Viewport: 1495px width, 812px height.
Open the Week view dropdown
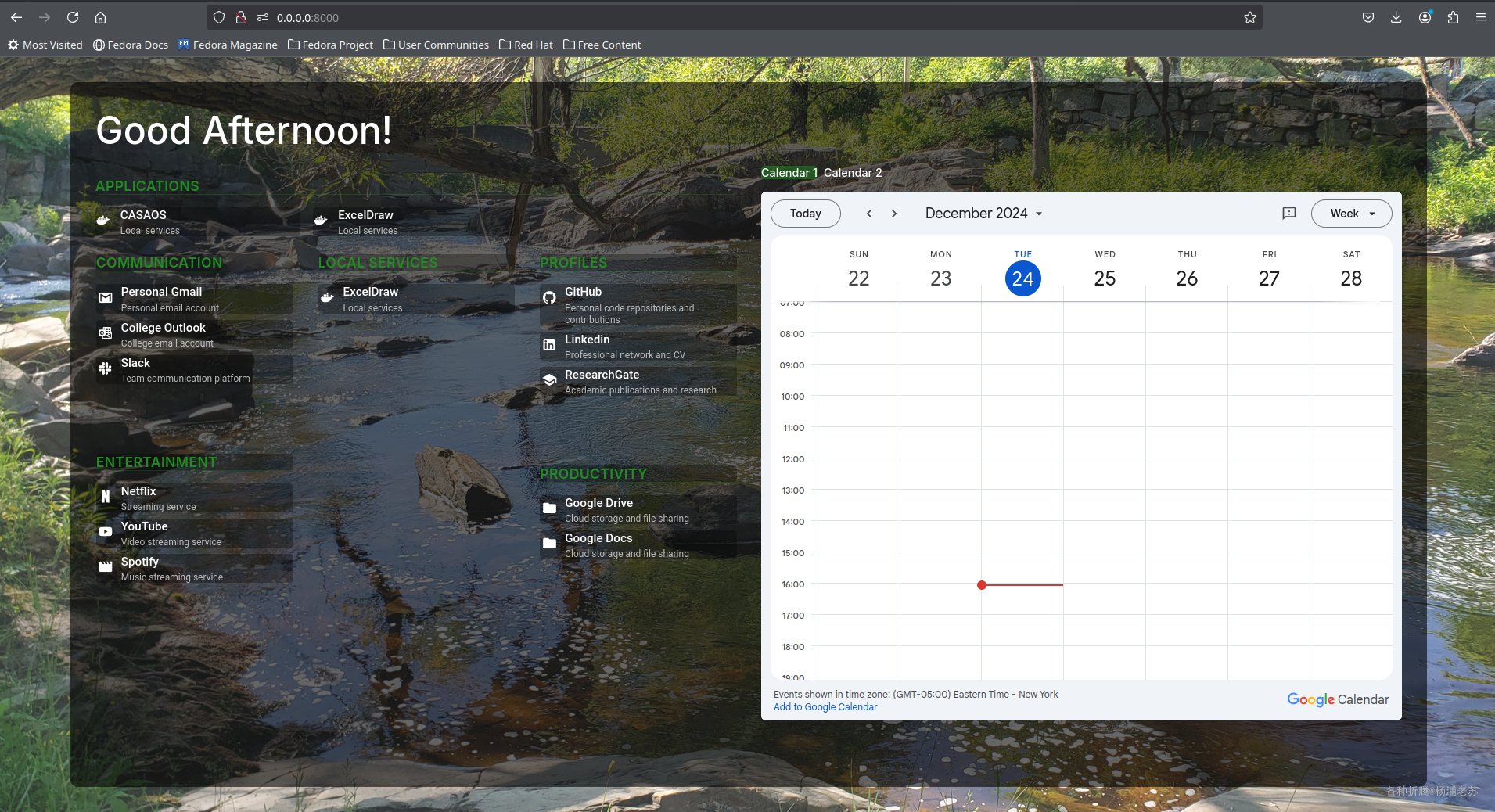tap(1351, 214)
